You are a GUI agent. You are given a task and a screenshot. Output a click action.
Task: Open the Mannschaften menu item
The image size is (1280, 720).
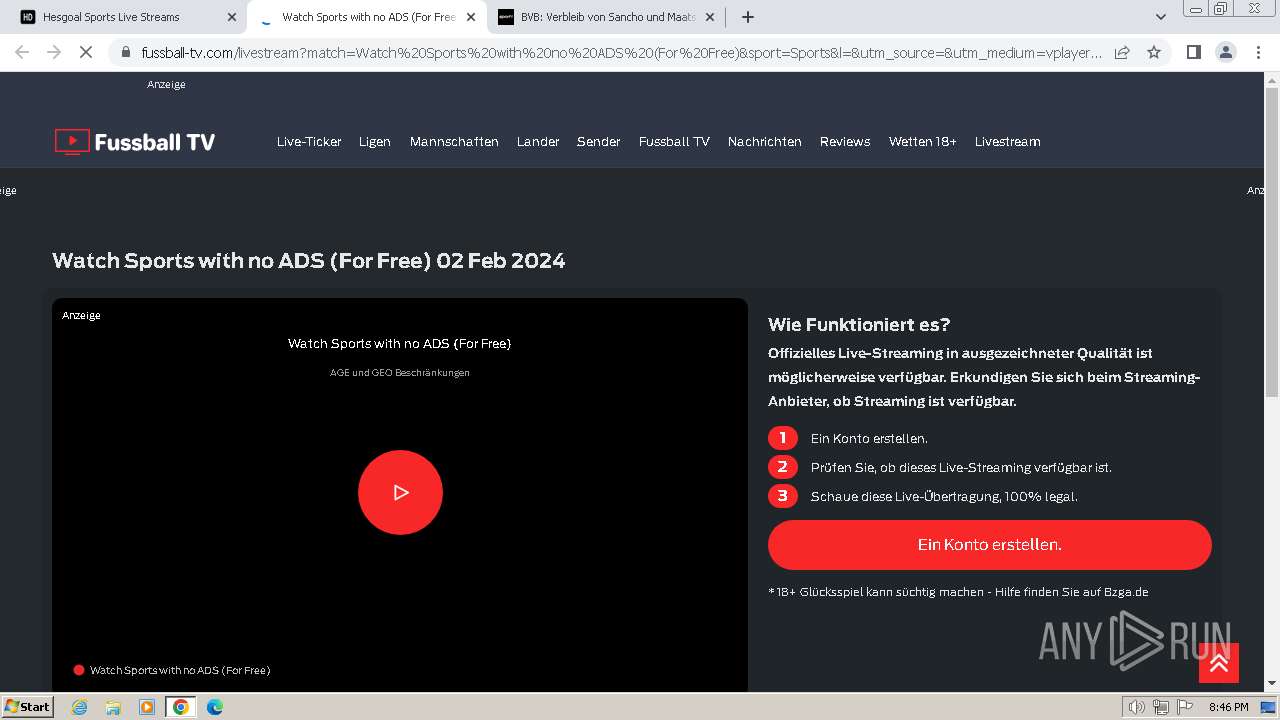pos(454,142)
